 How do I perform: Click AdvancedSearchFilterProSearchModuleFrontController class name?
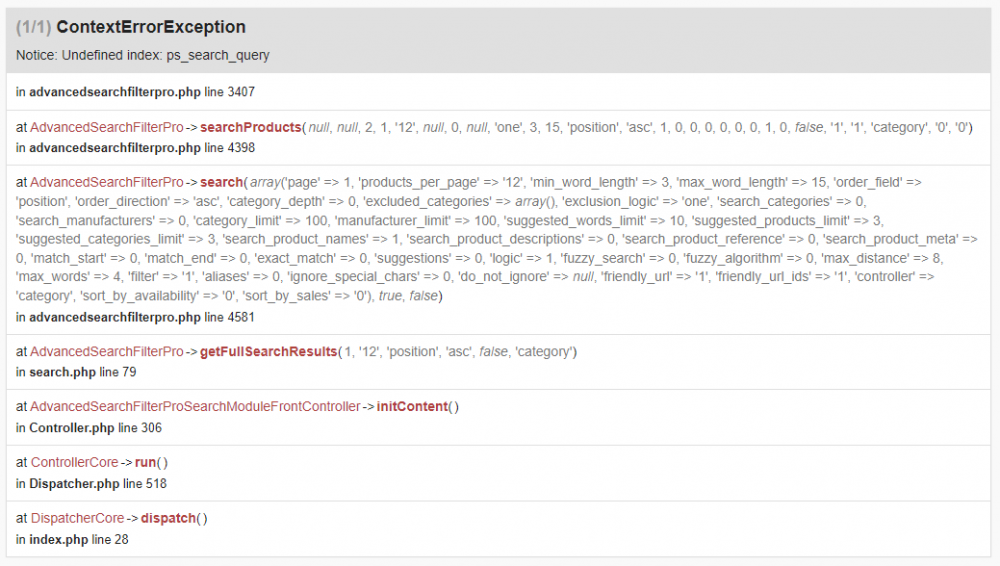(195, 407)
